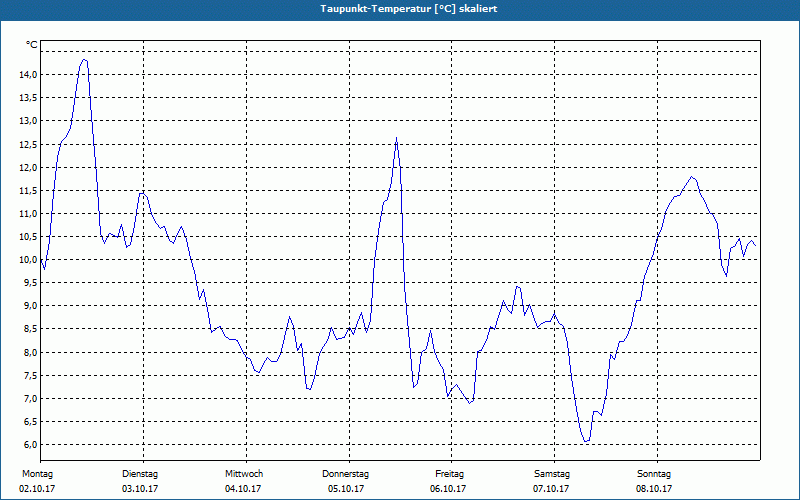
Task: Click the 10,5 y-axis value
Action: coord(28,236)
